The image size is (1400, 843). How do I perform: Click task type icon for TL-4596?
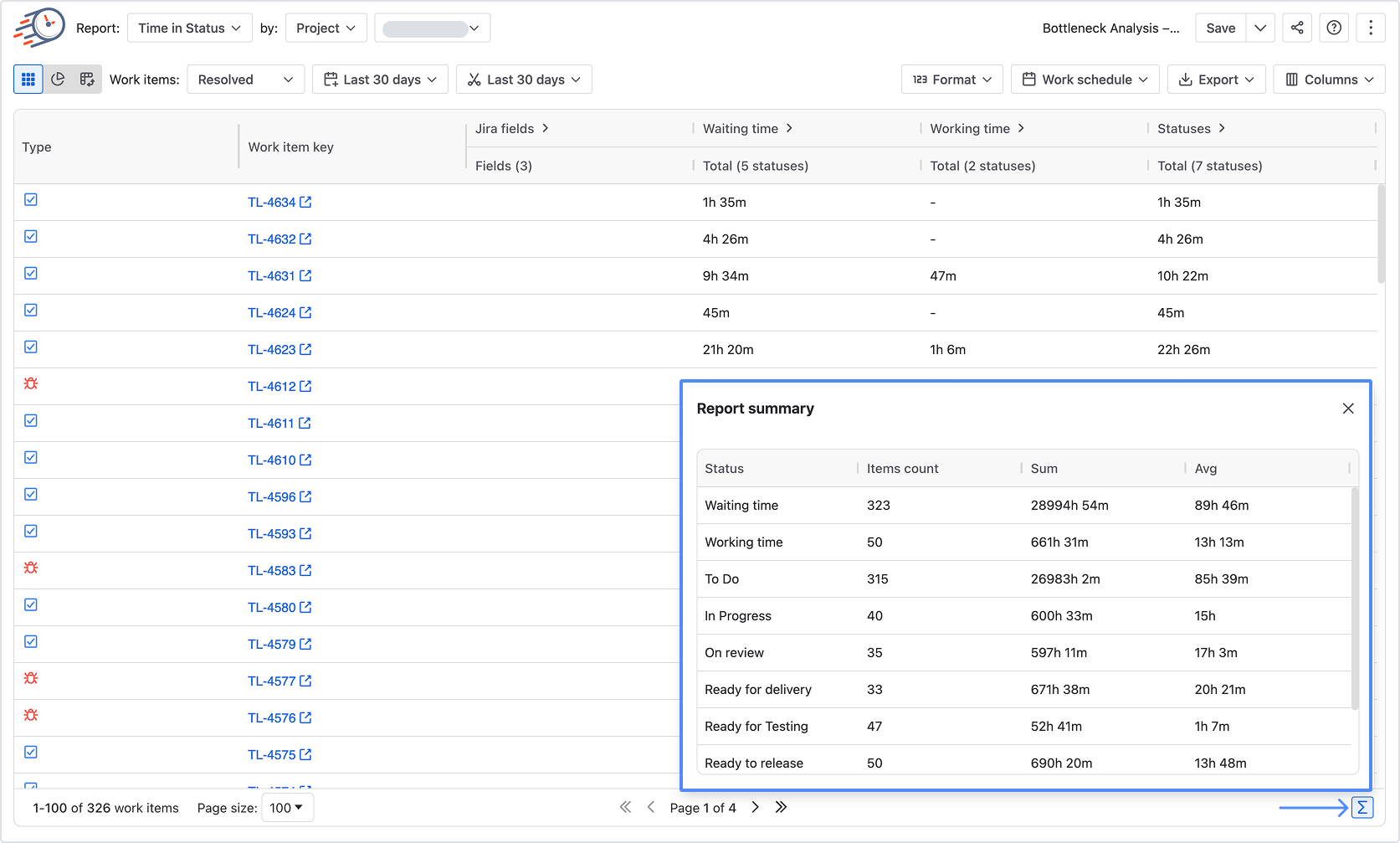pos(31,495)
